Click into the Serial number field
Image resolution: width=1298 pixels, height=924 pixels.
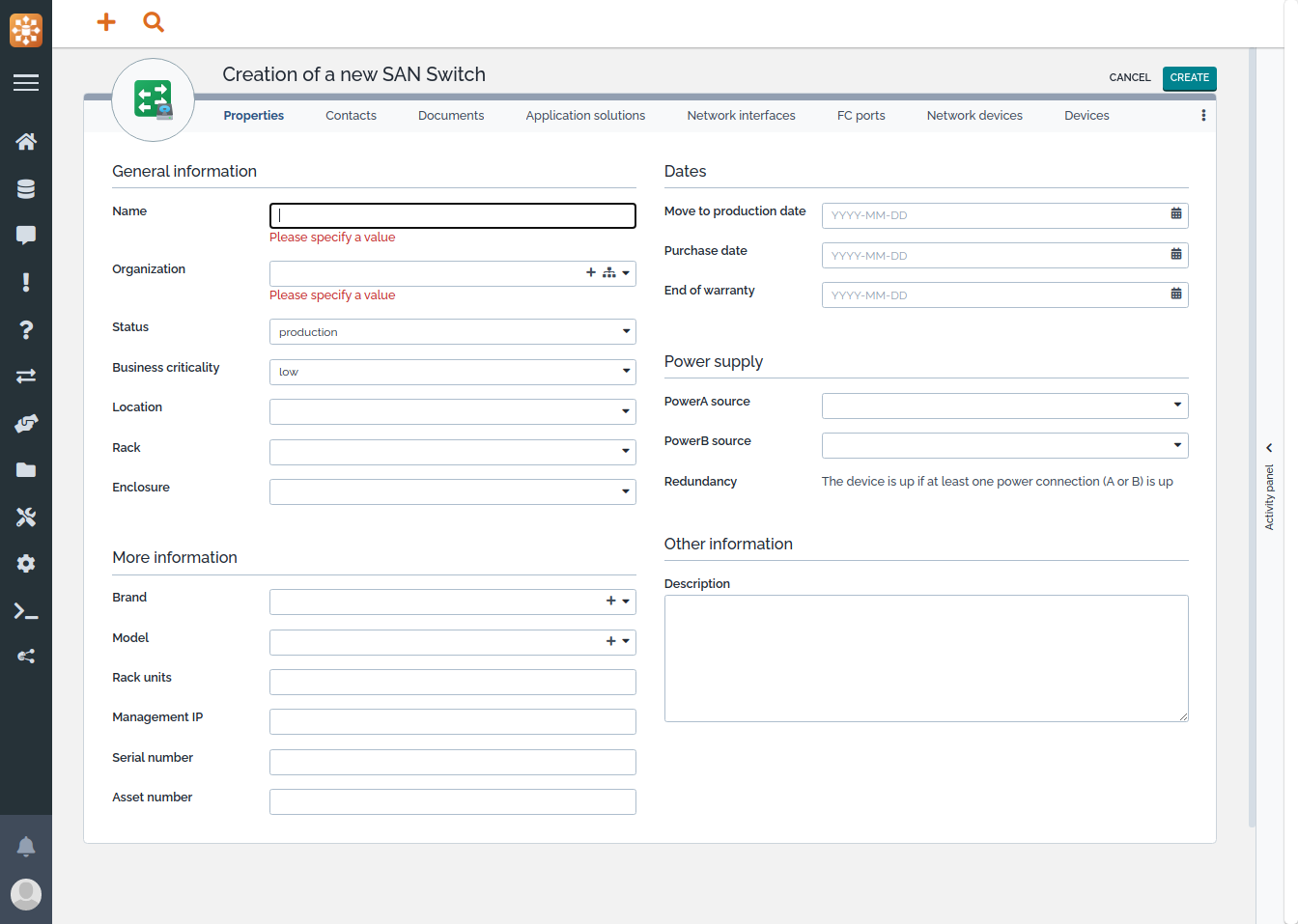pos(452,762)
